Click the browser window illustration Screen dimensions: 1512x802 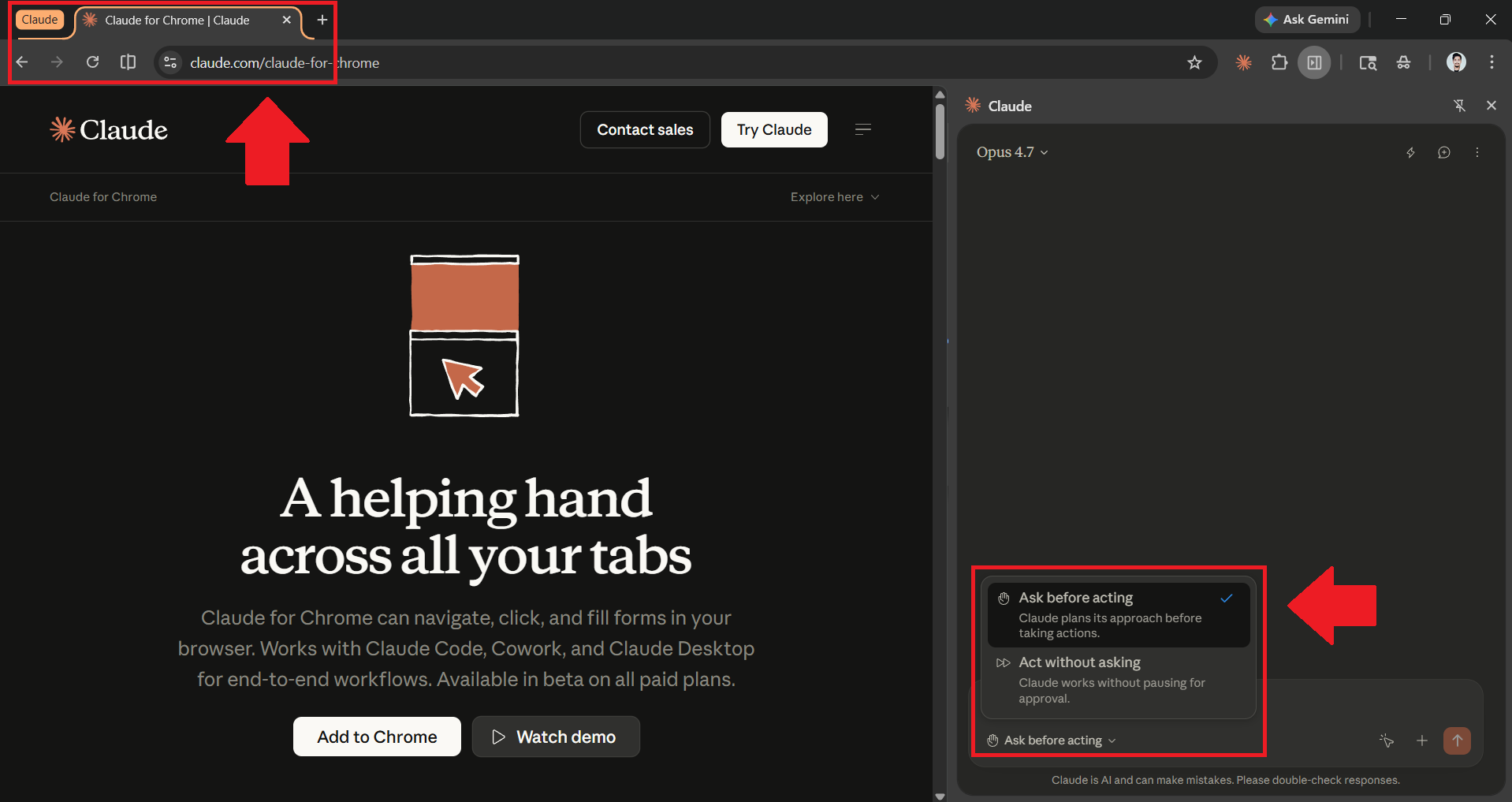tap(464, 335)
